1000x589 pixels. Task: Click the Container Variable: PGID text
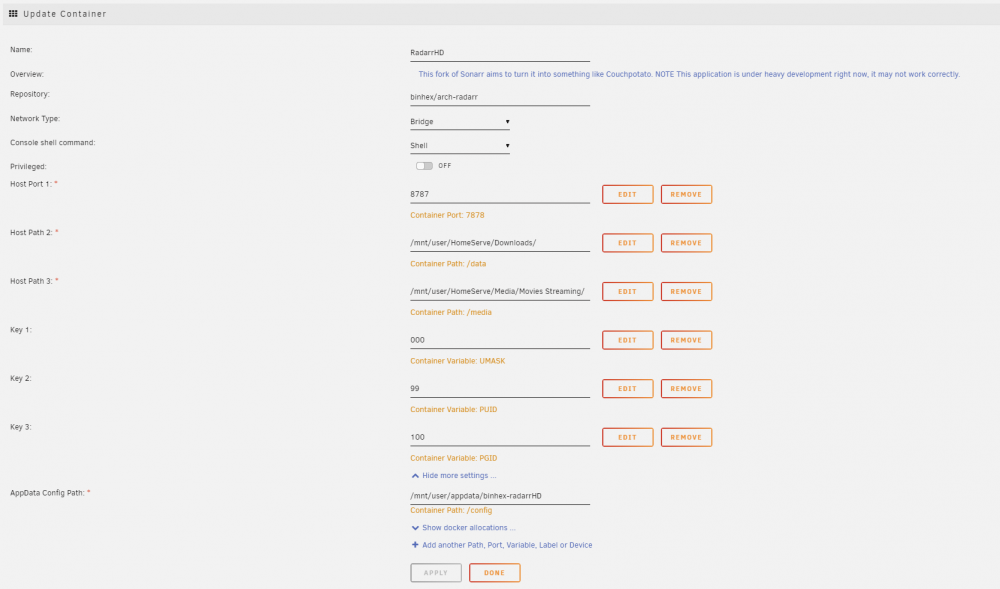point(453,458)
